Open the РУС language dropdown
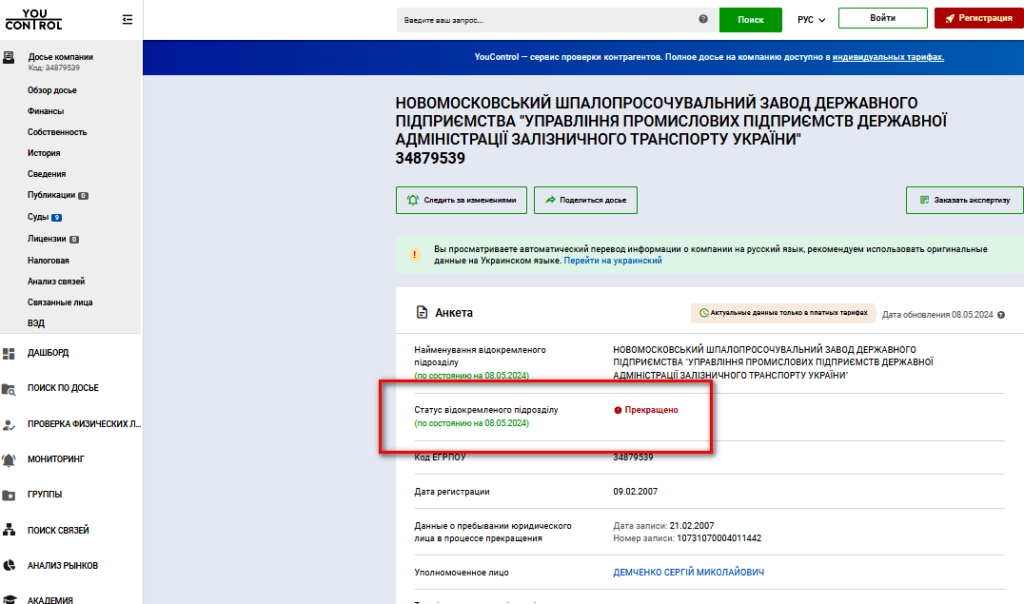The height and width of the screenshot is (604, 1024). 811,20
